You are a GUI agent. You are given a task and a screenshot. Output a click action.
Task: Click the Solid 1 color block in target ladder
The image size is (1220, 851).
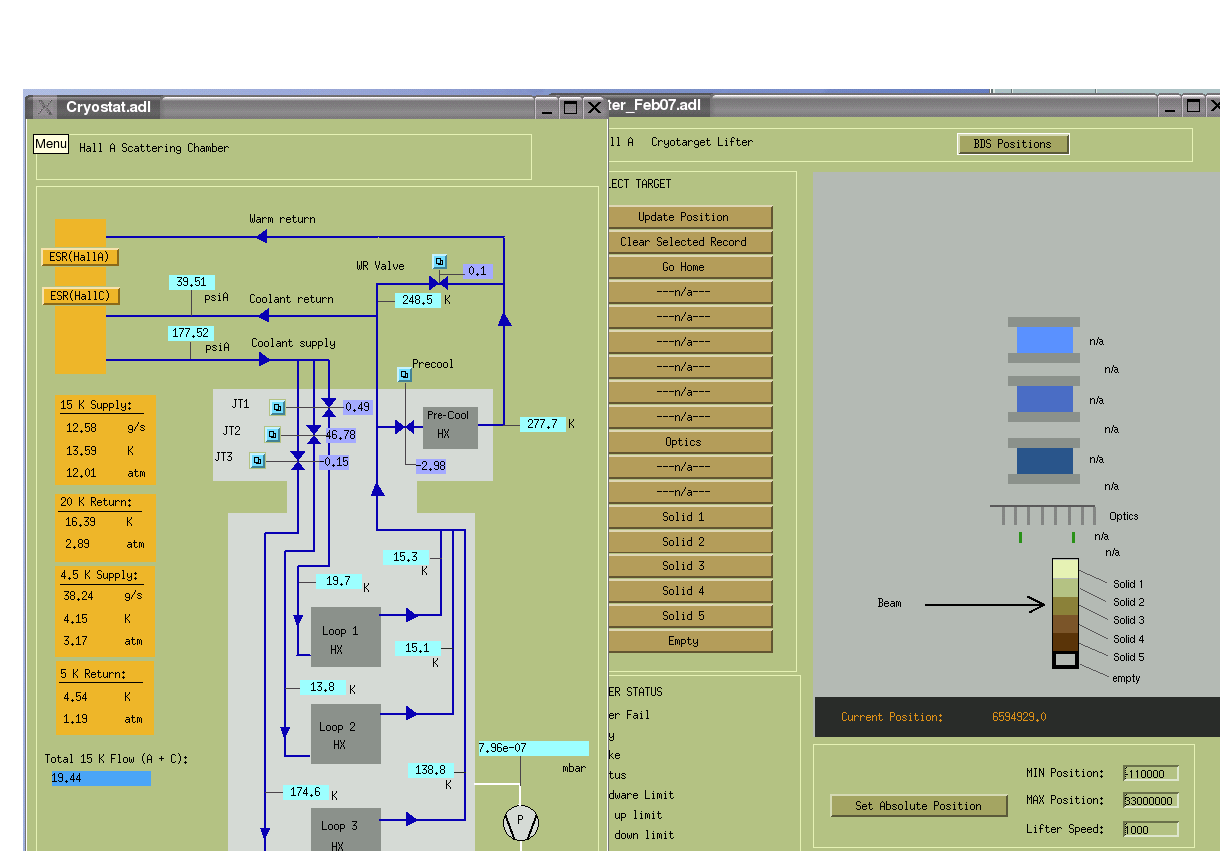[x=1065, y=569]
